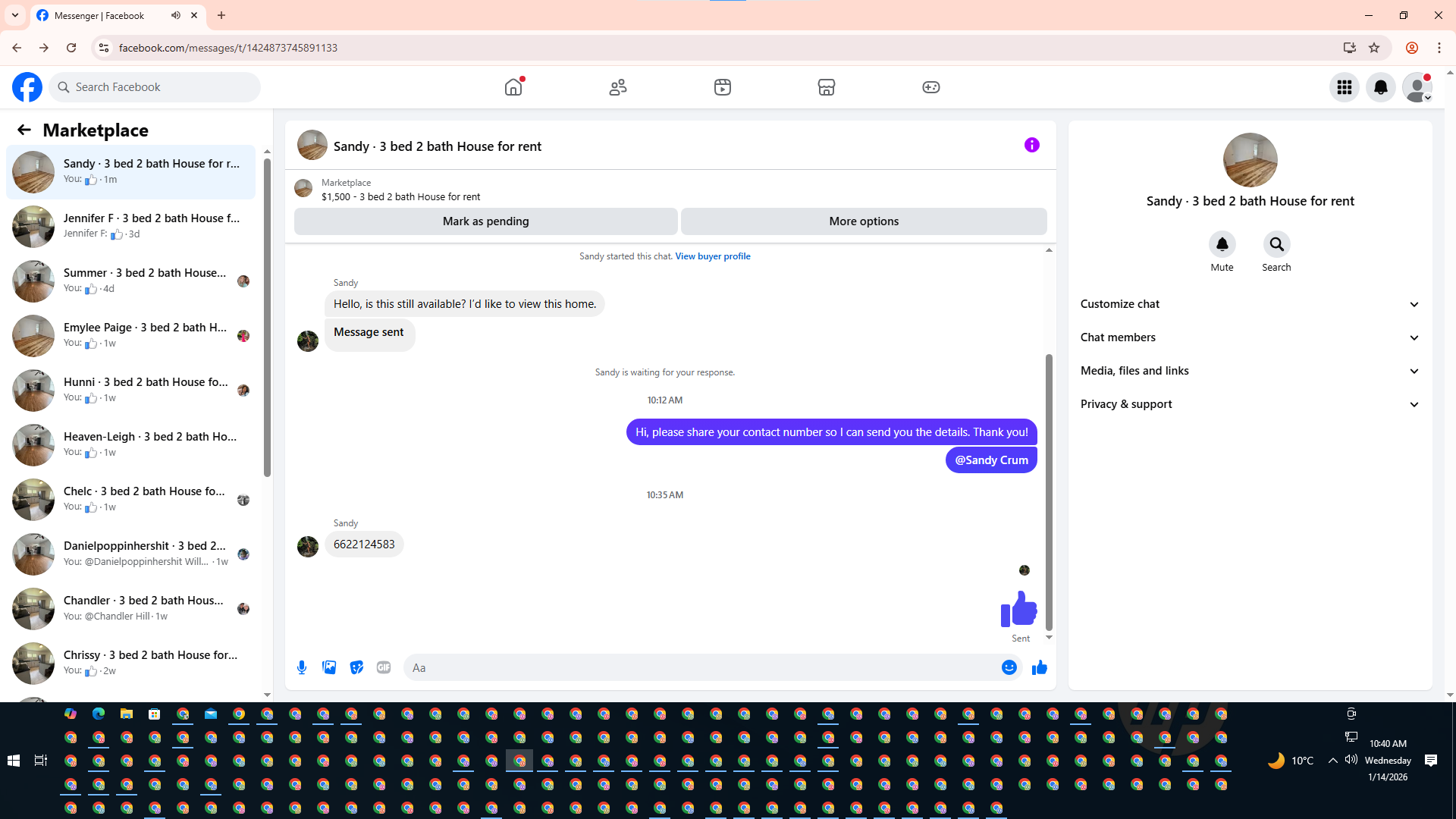The image size is (1456, 819).
Task: Search in conversation with the magnifier icon
Action: (1276, 244)
